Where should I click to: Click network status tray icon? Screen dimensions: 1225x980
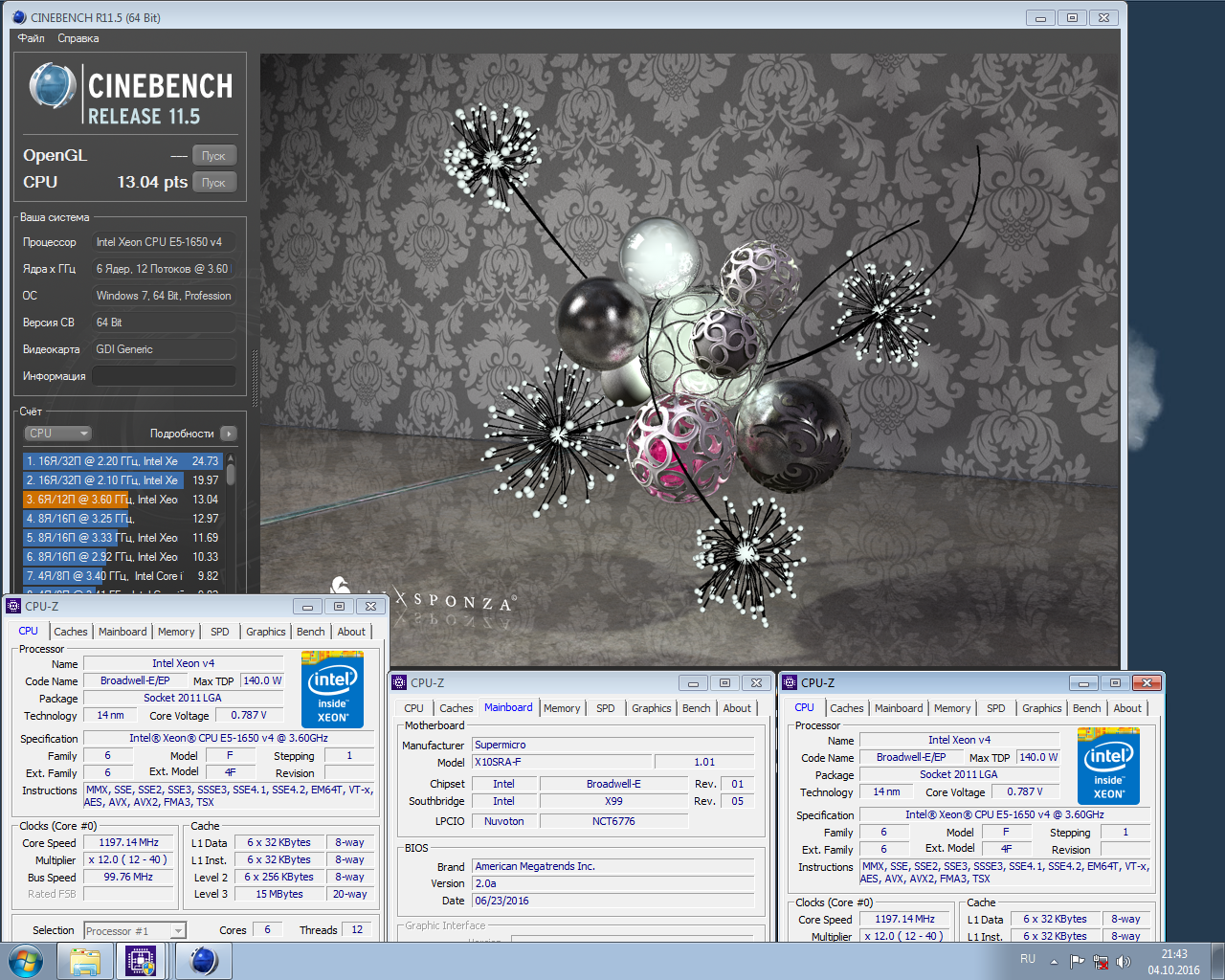tap(1101, 962)
